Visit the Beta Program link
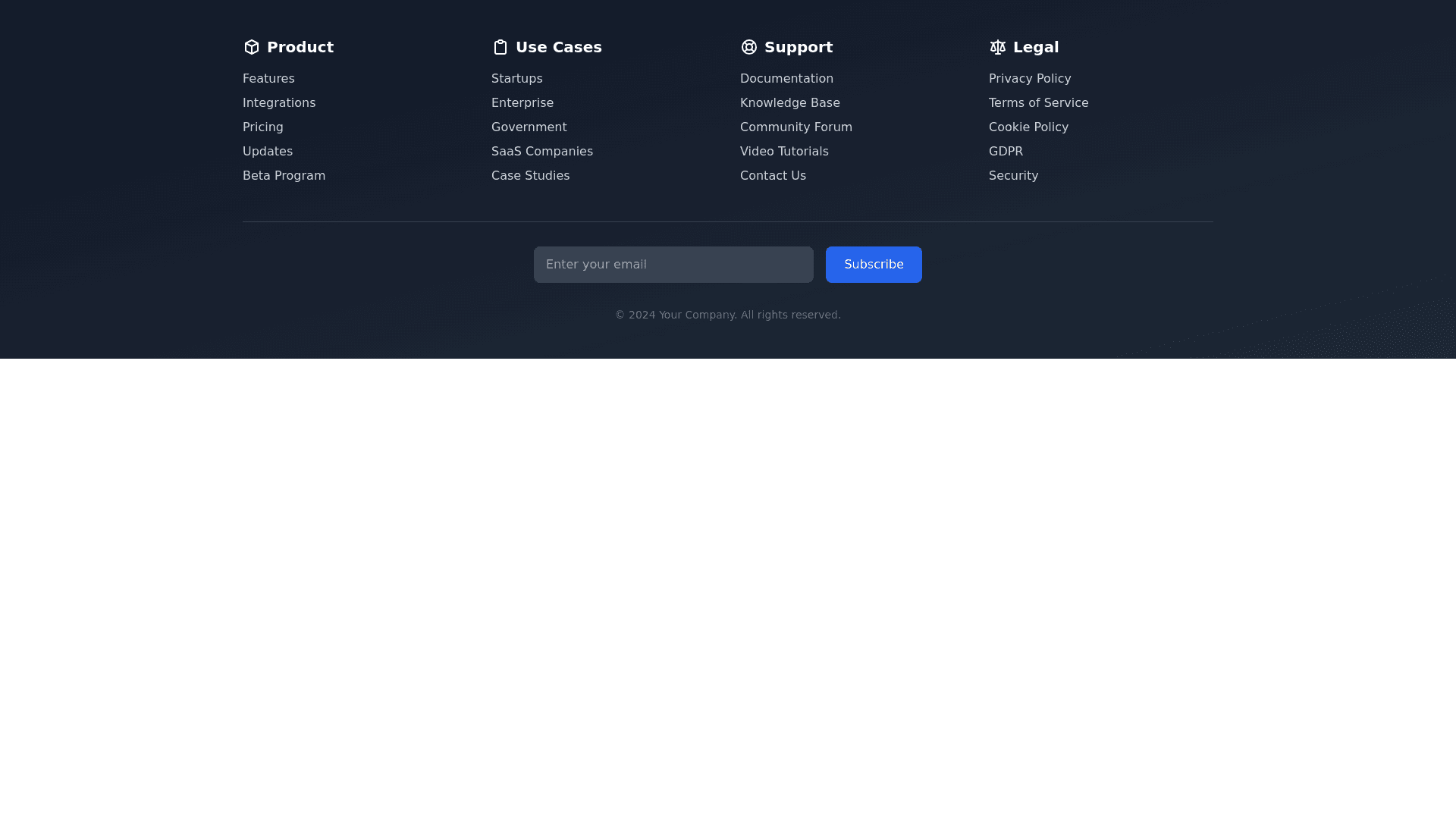 pos(284,176)
